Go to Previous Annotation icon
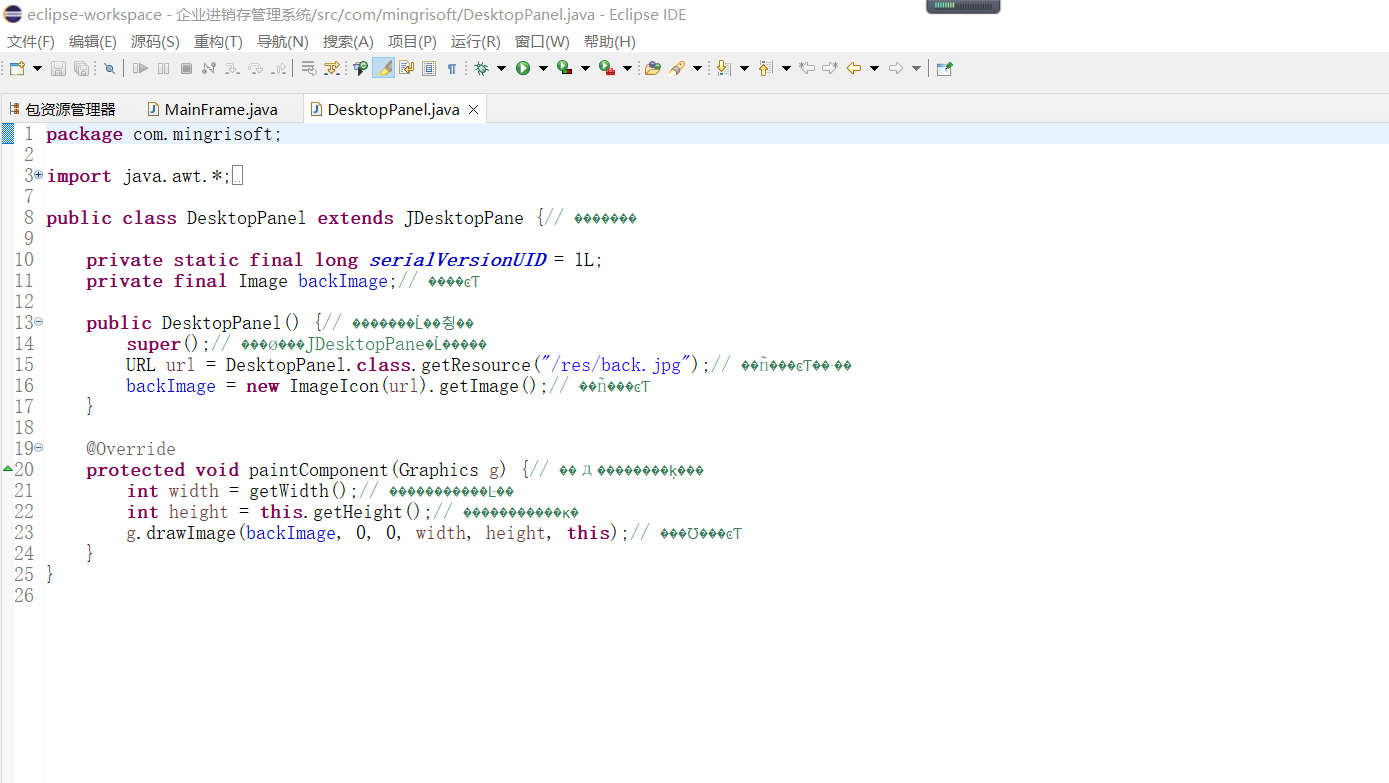The height and width of the screenshot is (783, 1389). [766, 68]
